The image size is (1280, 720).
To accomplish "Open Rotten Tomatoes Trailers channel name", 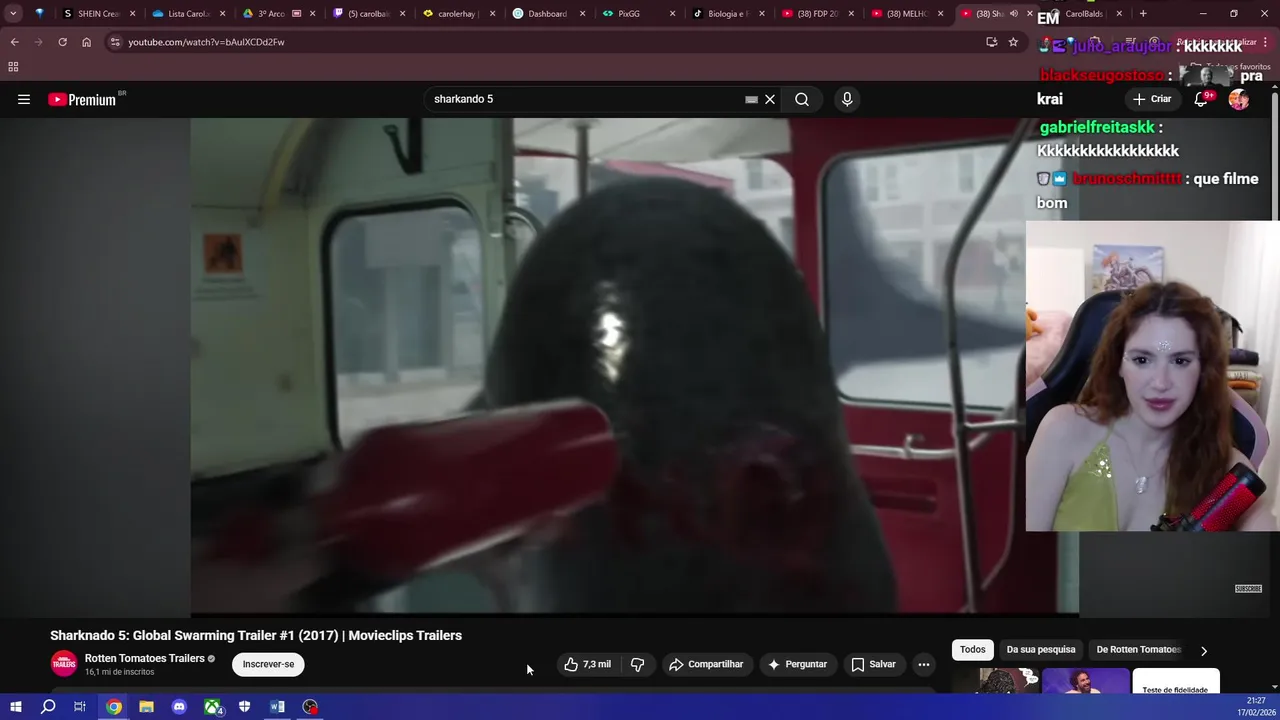I will (x=145, y=658).
